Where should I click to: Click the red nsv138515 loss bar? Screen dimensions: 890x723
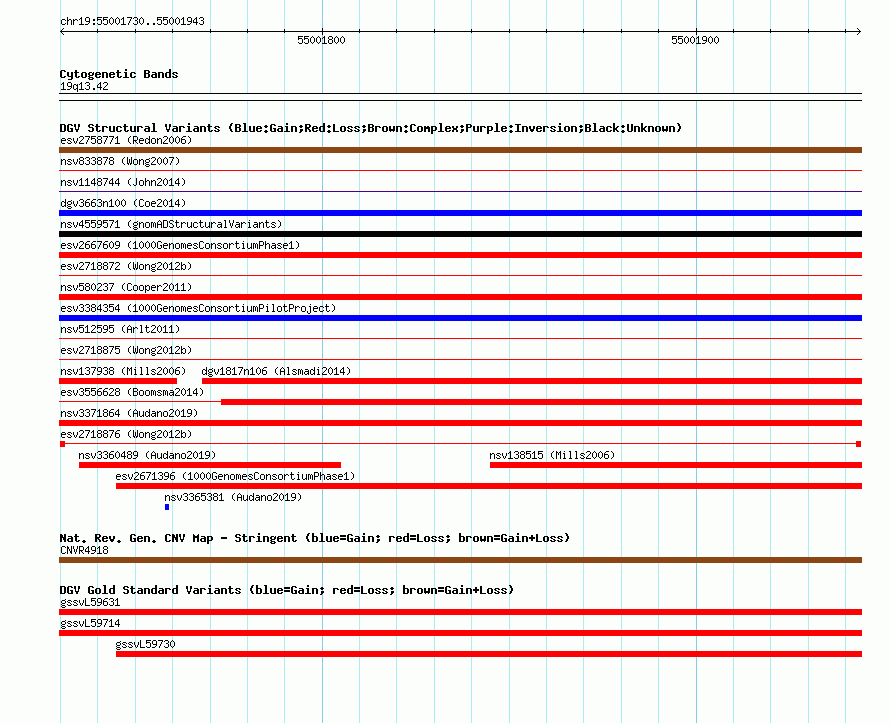[x=676, y=465]
